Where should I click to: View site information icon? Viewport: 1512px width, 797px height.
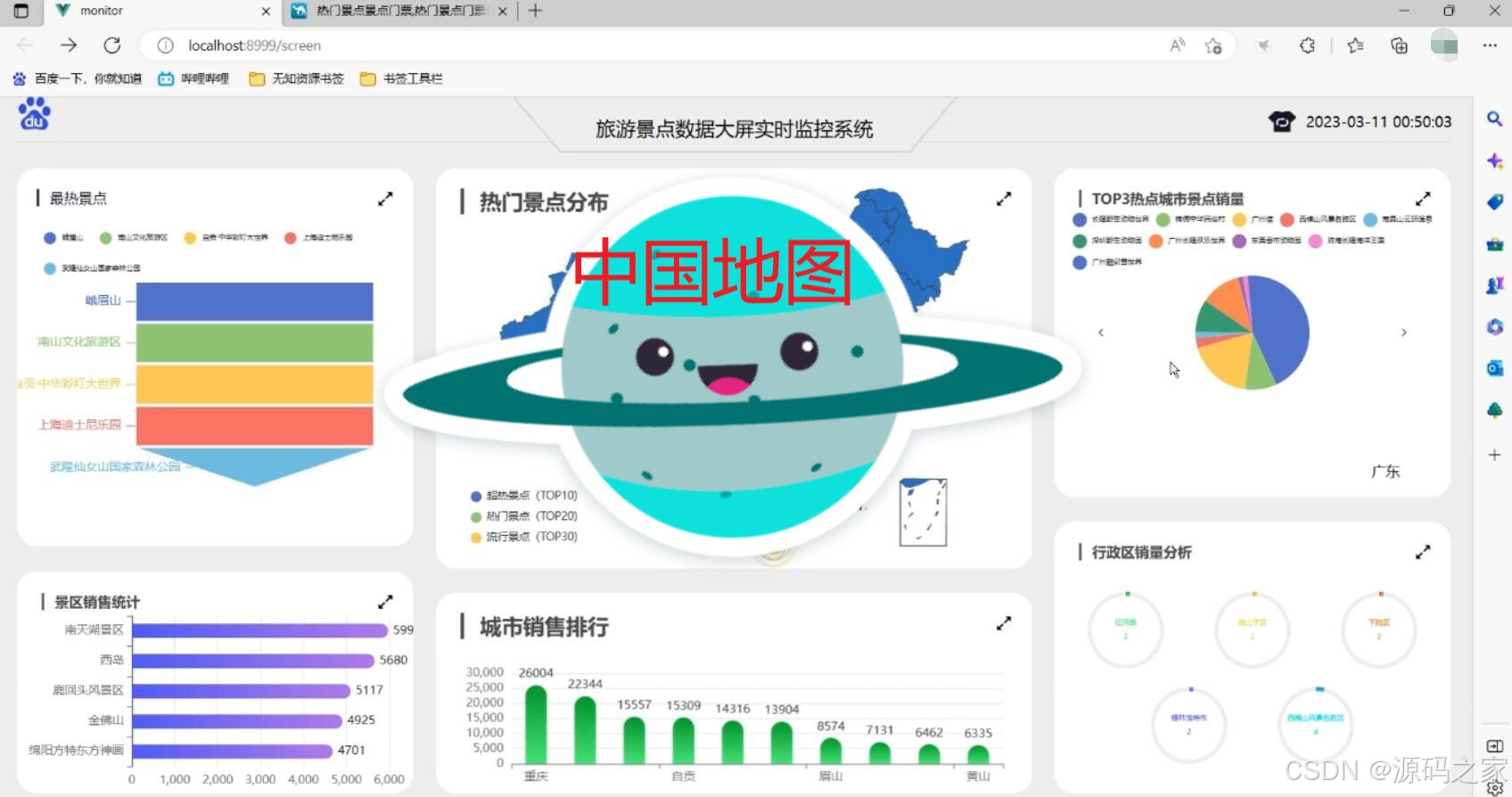click(x=166, y=45)
